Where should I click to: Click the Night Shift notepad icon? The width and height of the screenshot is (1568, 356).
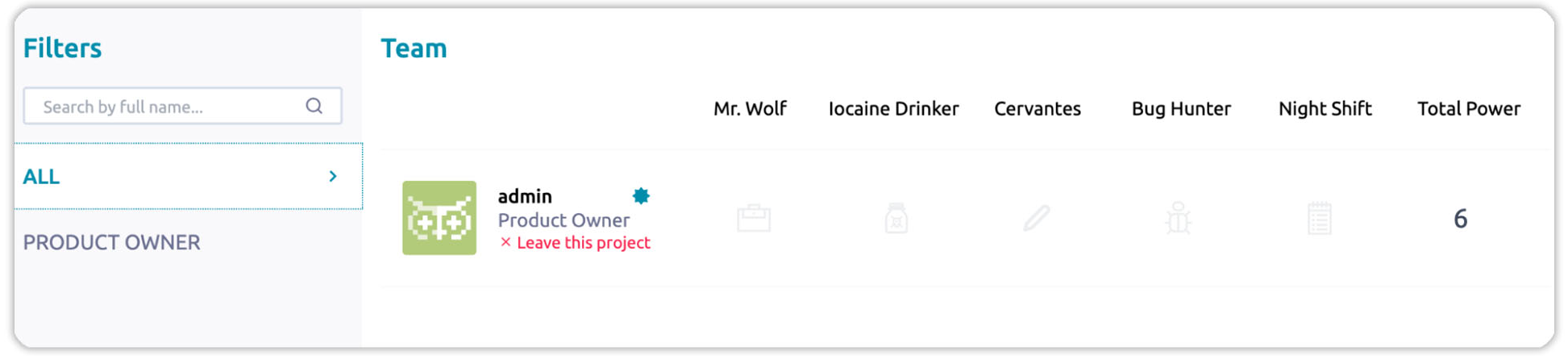[1319, 219]
